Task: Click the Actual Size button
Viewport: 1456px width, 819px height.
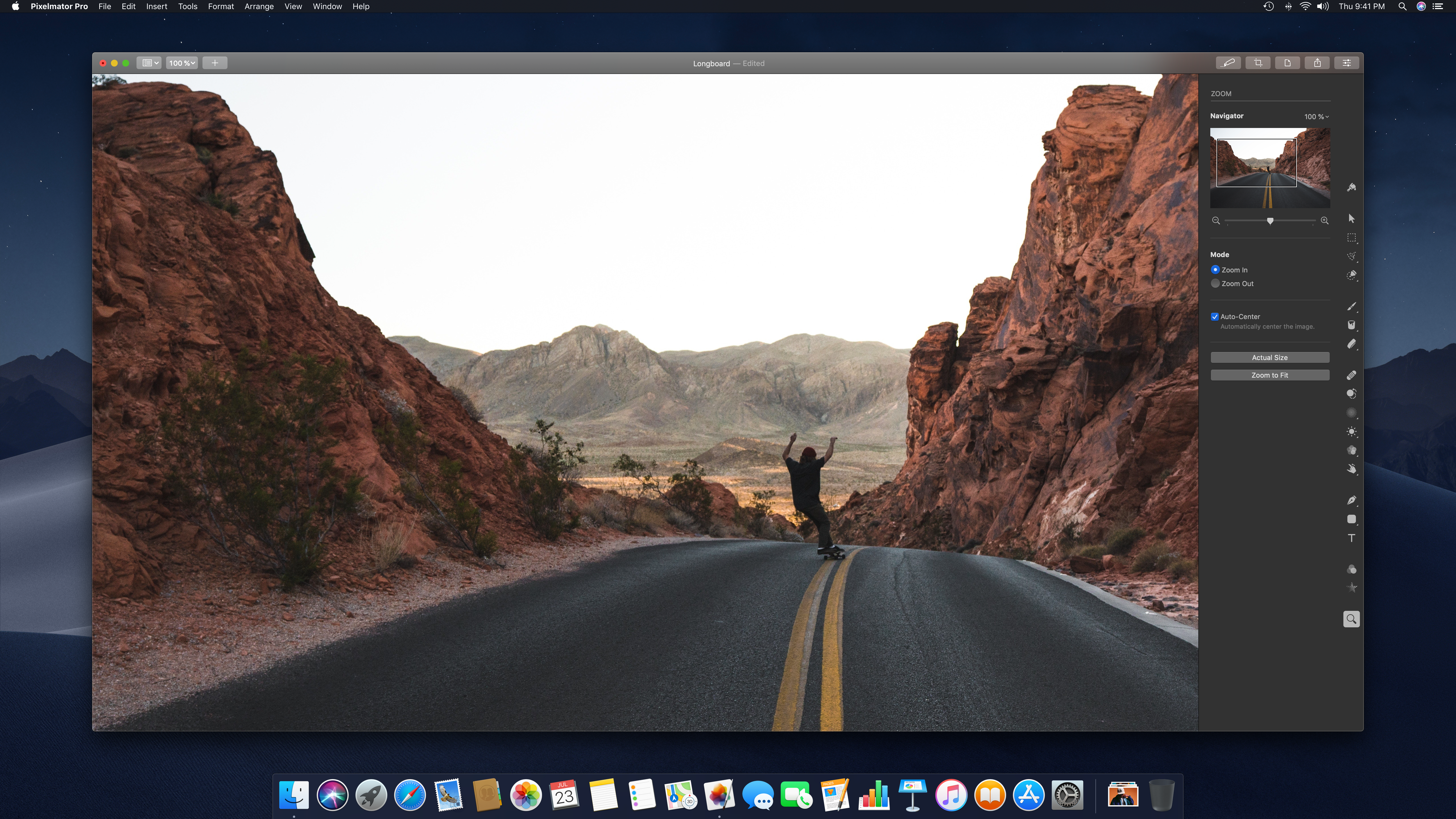Action: [1269, 357]
